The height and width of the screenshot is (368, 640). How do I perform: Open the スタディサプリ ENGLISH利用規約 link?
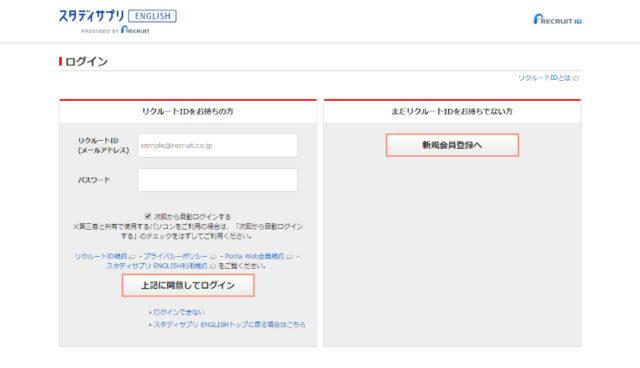coord(157,266)
